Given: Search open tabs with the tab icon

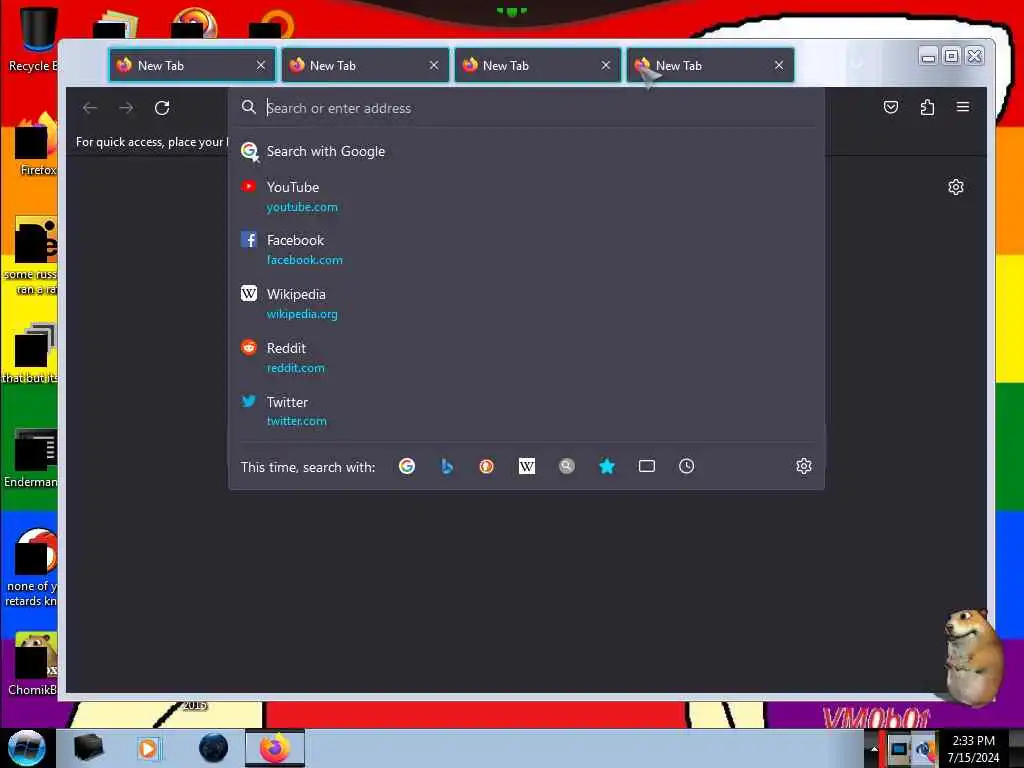Looking at the screenshot, I should (647, 466).
